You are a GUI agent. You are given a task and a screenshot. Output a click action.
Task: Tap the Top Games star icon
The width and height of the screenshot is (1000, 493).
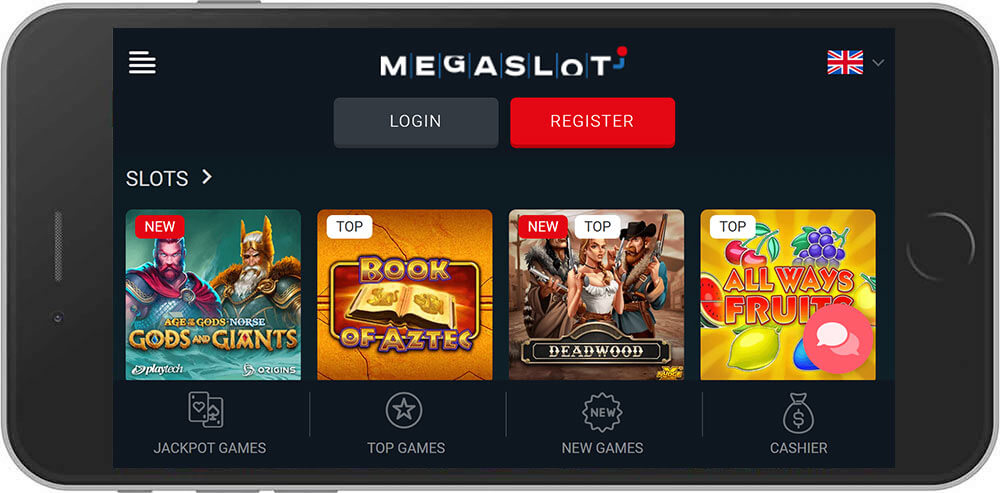[x=404, y=410]
